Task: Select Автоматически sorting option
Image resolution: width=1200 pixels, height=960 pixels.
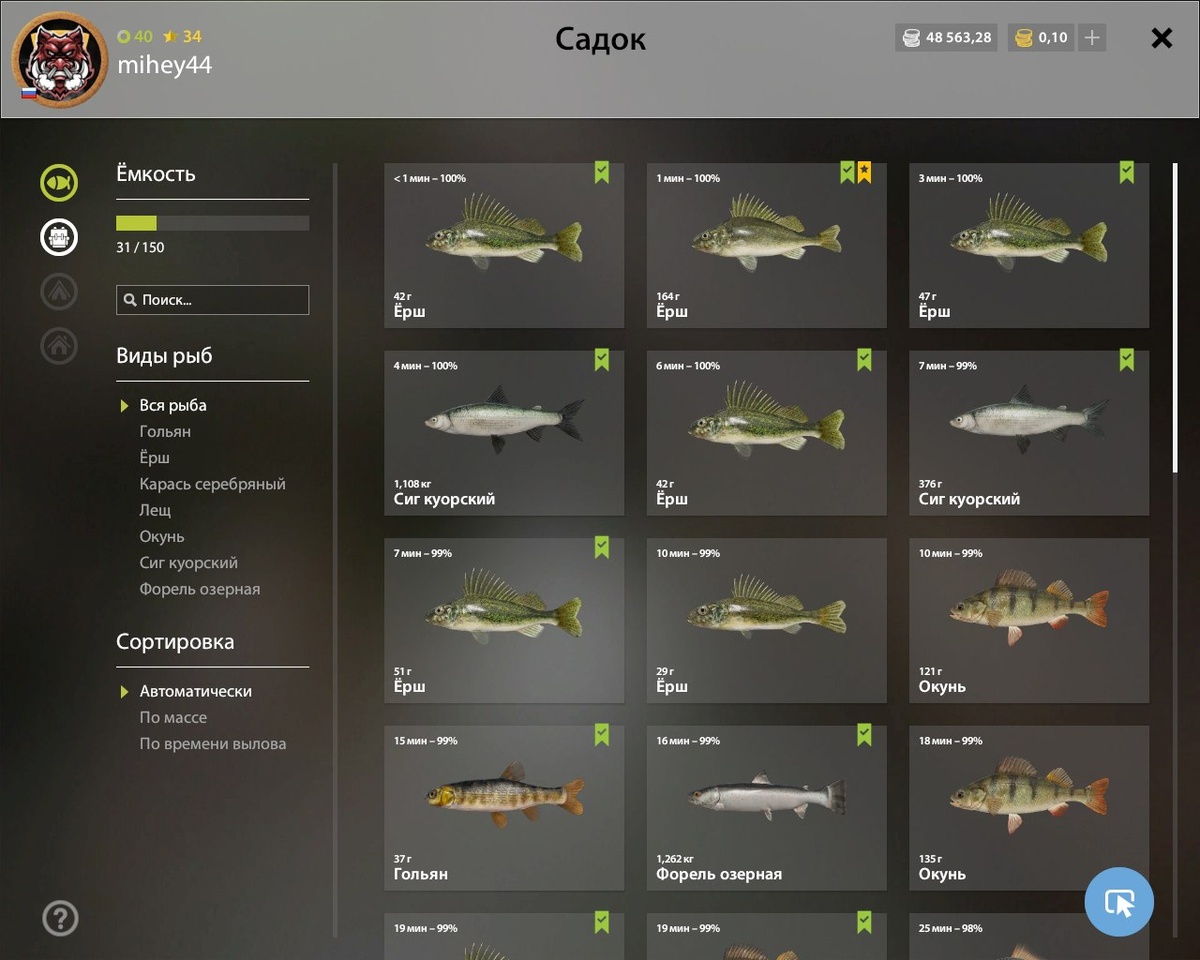Action: (196, 691)
